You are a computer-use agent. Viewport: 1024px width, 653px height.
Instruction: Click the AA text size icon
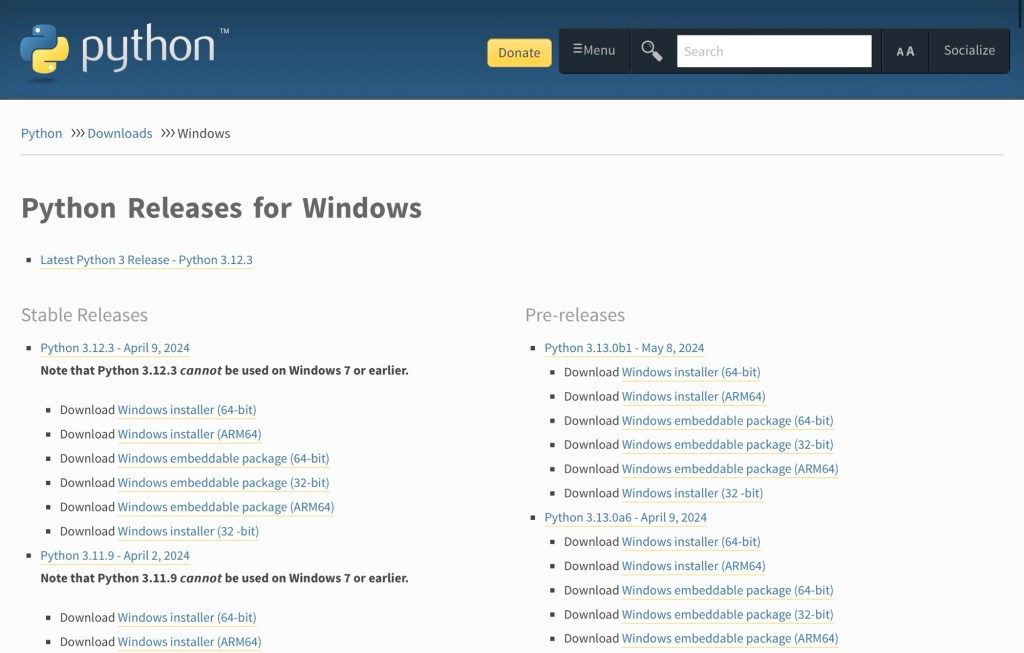[x=905, y=51]
